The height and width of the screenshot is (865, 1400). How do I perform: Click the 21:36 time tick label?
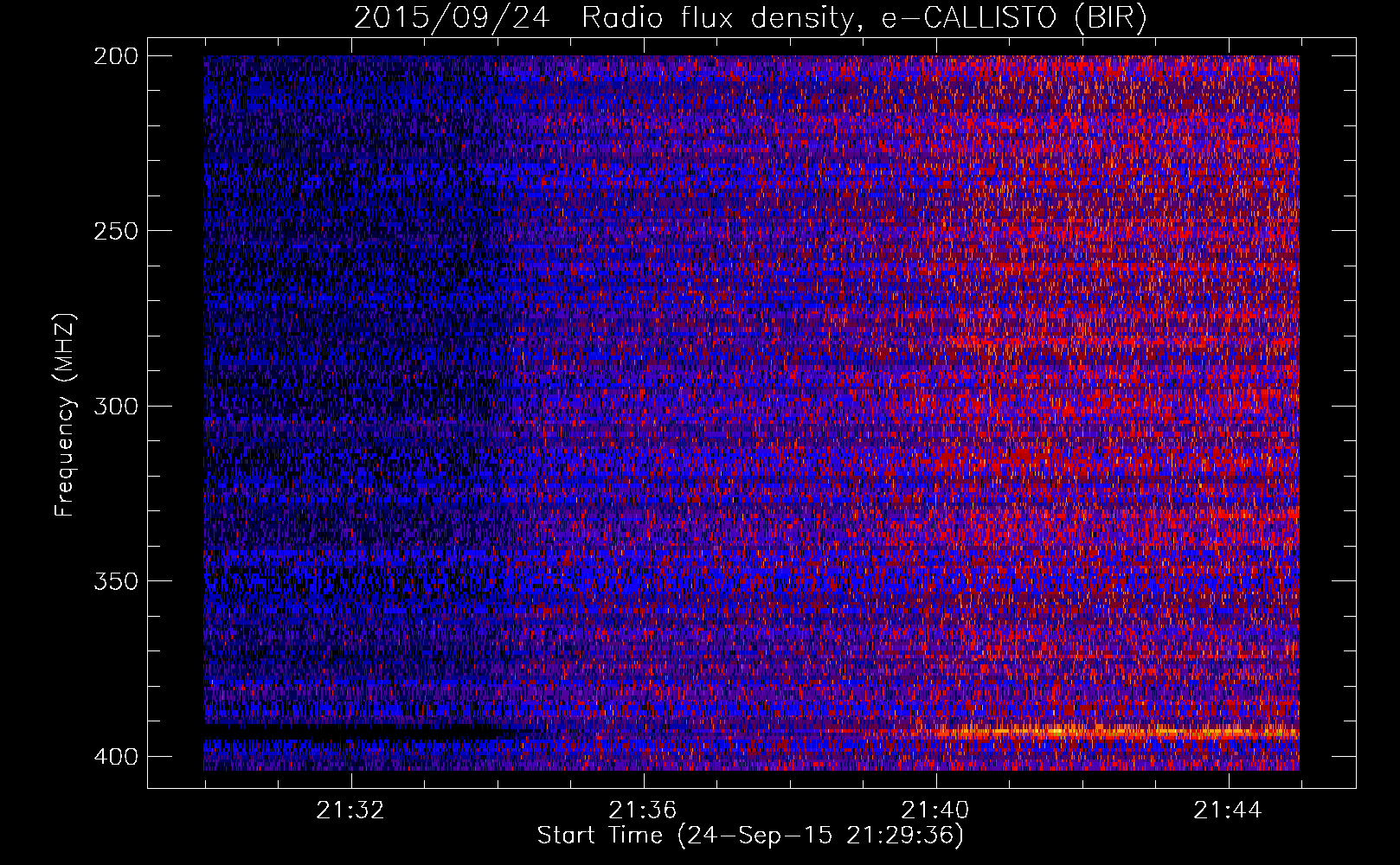[643, 811]
